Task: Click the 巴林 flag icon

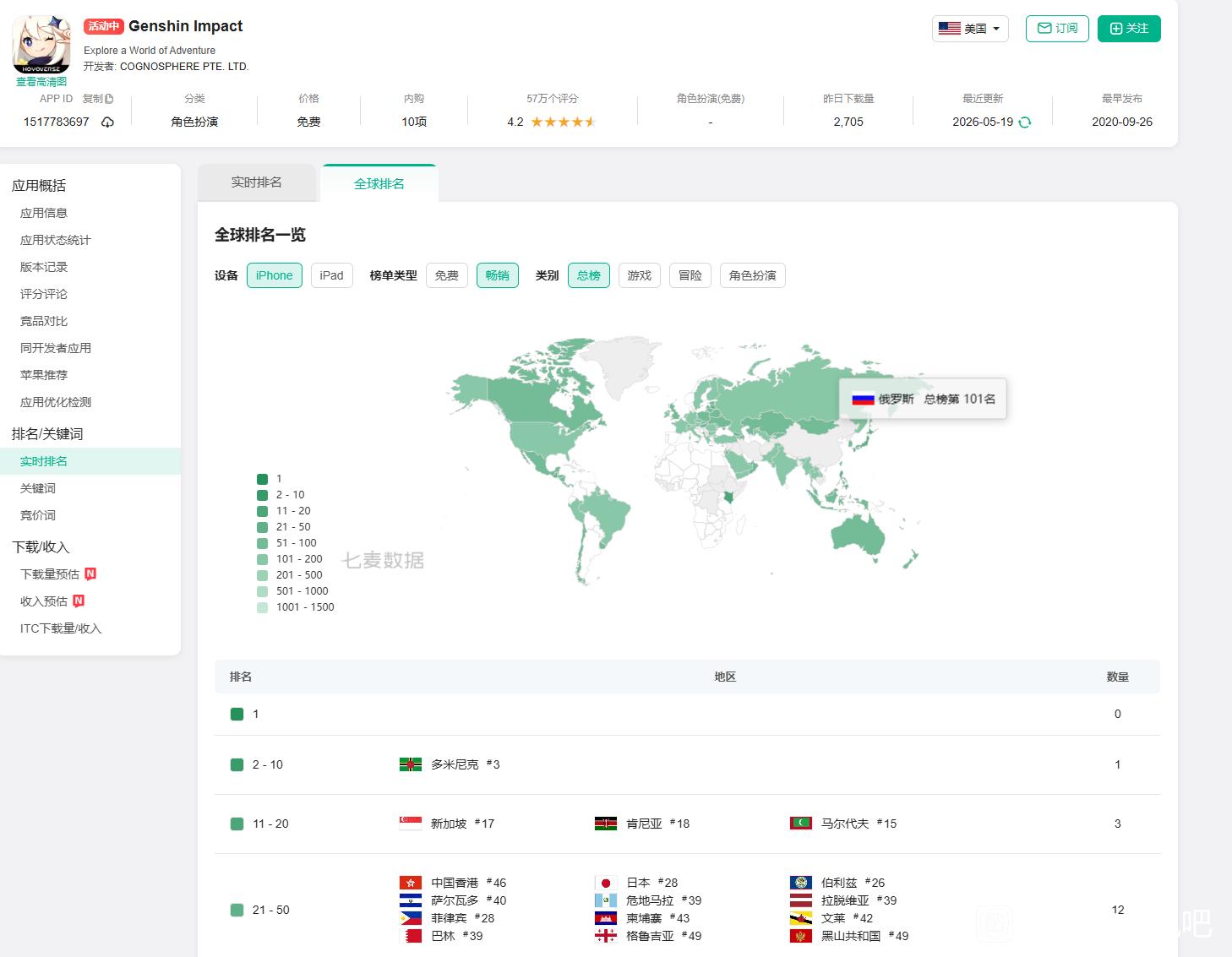Action: click(x=411, y=936)
